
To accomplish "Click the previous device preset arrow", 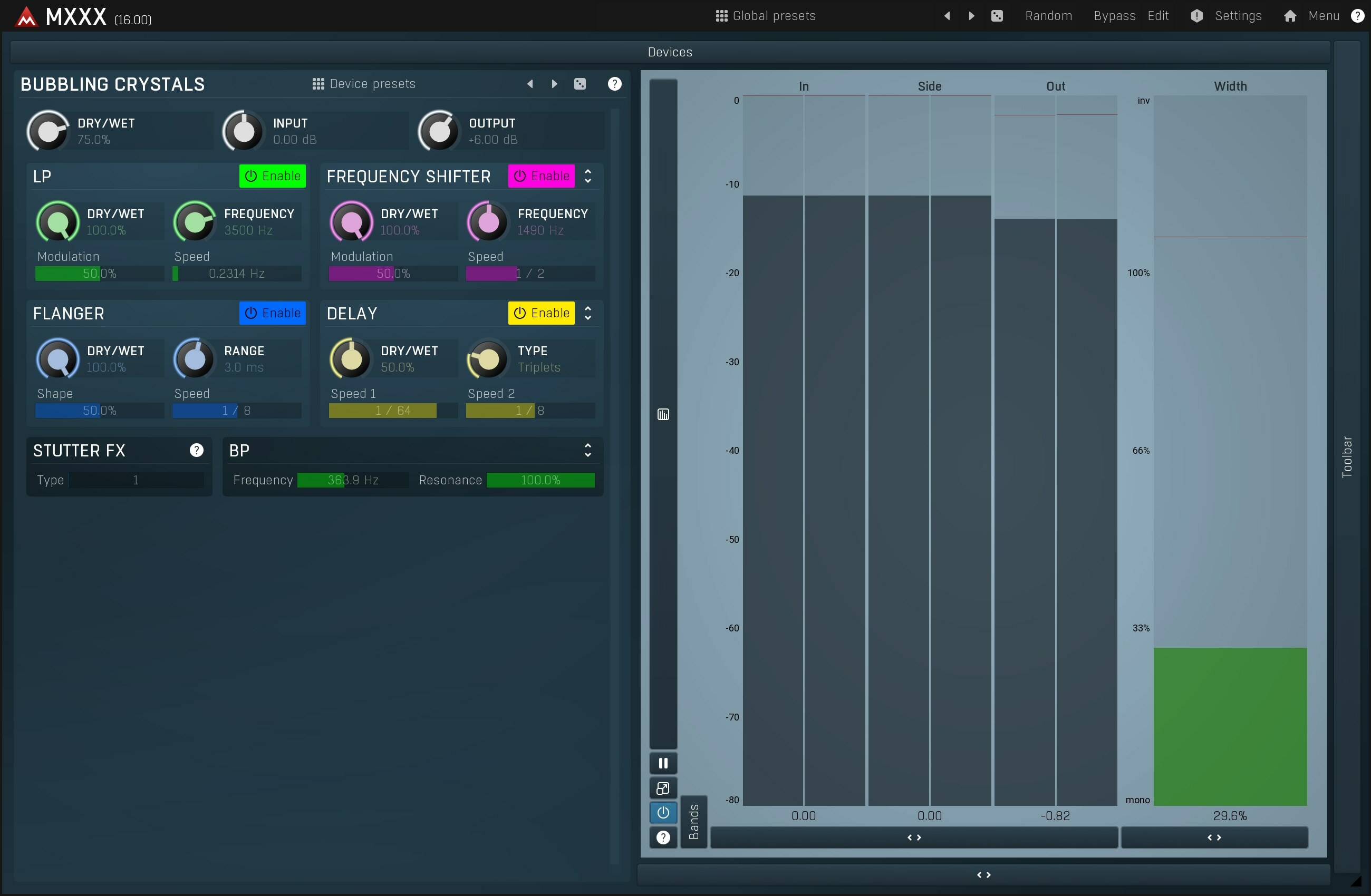I will pyautogui.click(x=529, y=83).
